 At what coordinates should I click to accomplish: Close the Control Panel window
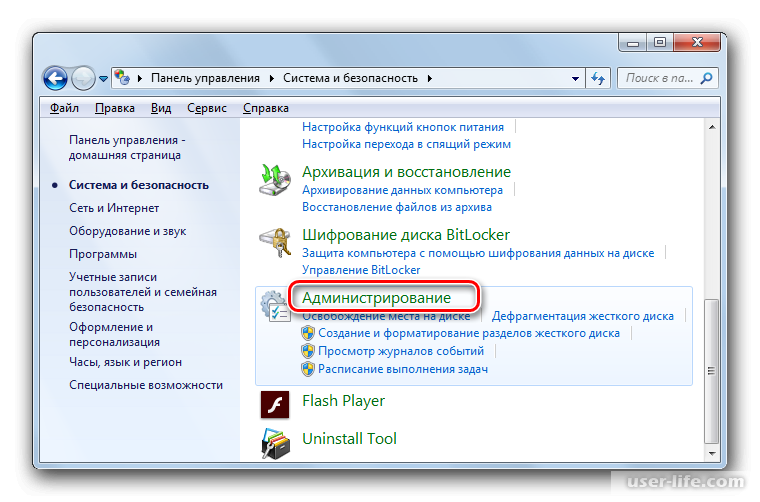pos(697,43)
